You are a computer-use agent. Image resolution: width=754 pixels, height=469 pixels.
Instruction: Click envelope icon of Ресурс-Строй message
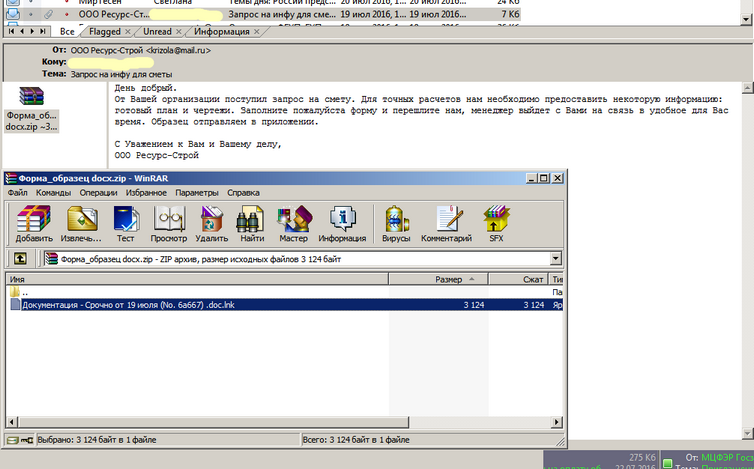(13, 14)
